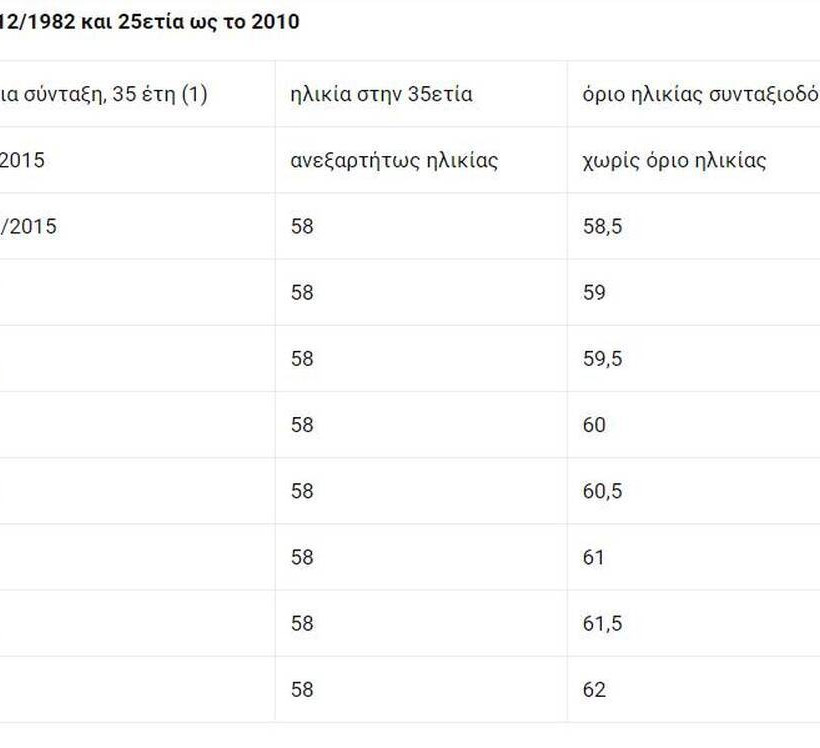Click the "ηλικία στην 35ετία" column header
820x748 pixels.
click(381, 95)
